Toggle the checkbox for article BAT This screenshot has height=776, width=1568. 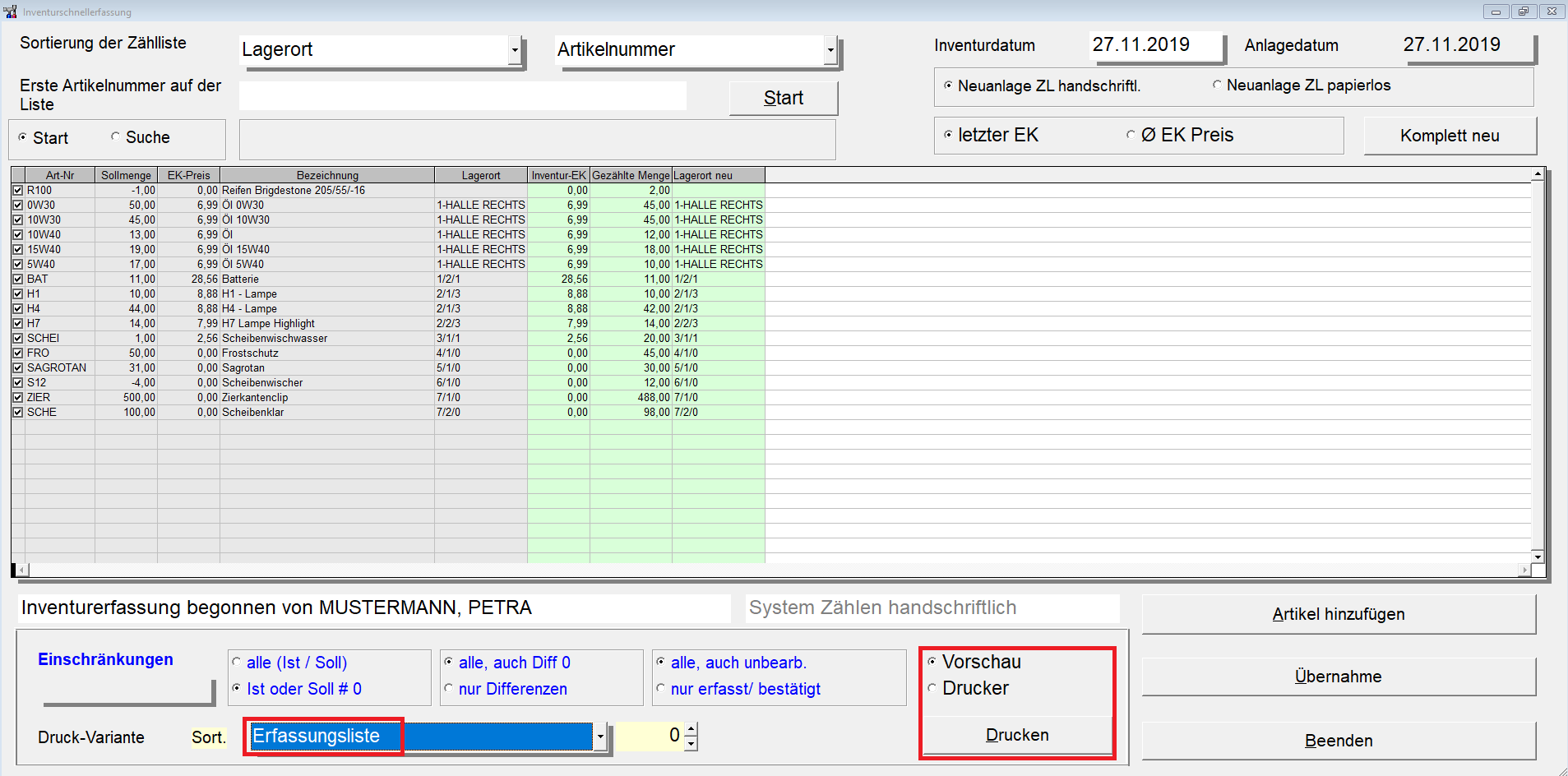pos(18,279)
